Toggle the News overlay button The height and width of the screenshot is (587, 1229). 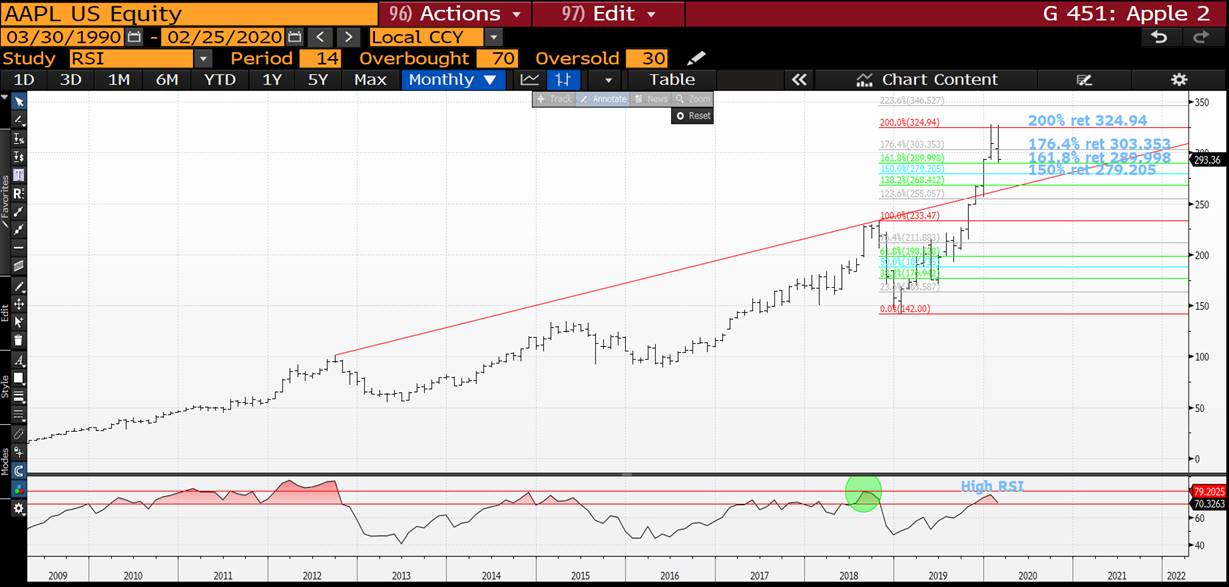pos(651,99)
